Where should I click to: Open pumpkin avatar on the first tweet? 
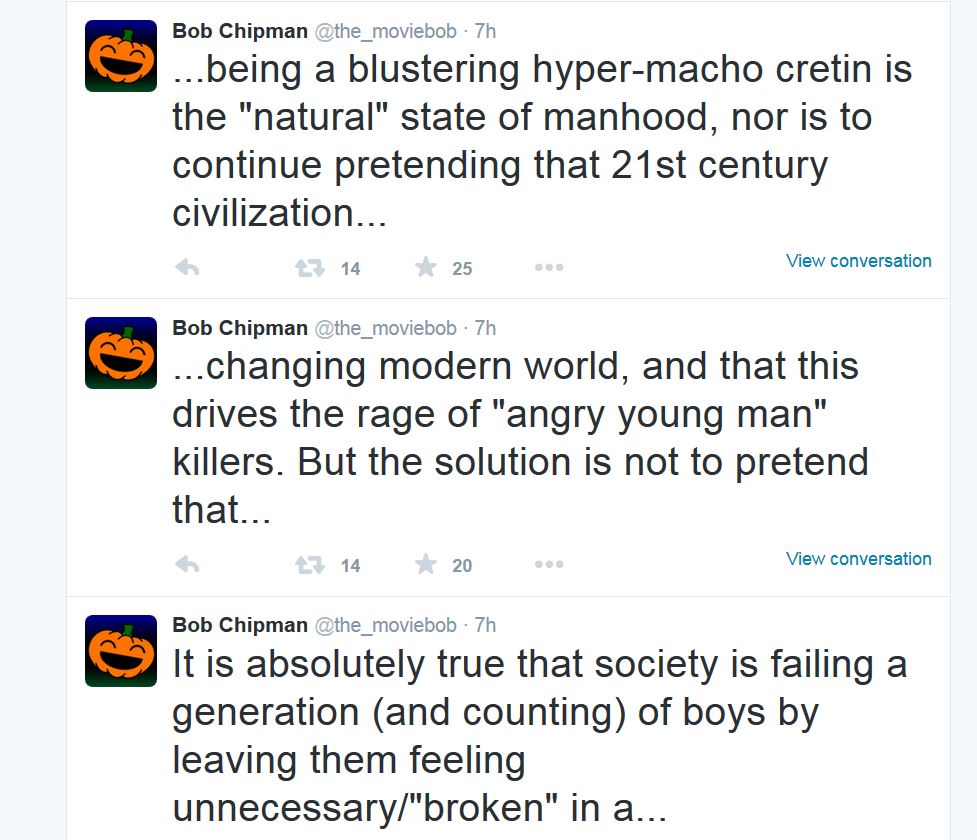(121, 56)
